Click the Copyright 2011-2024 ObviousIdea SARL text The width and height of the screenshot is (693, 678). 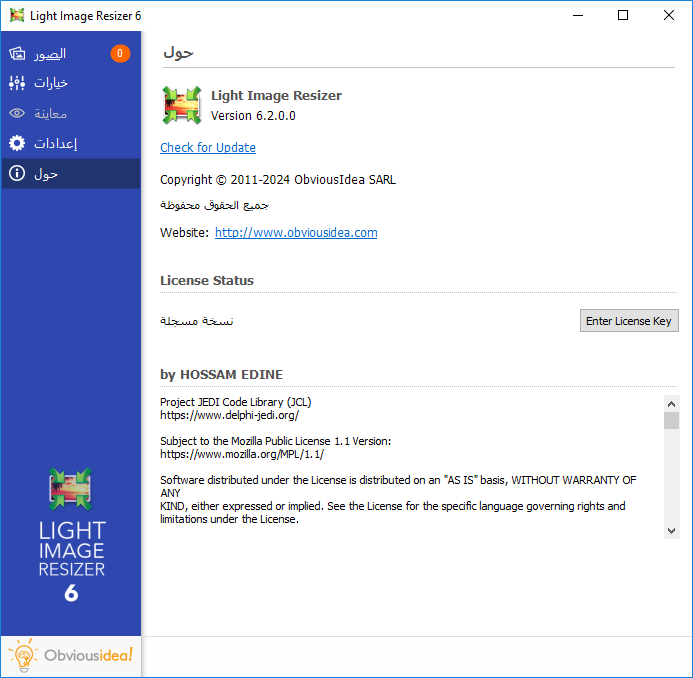click(278, 180)
